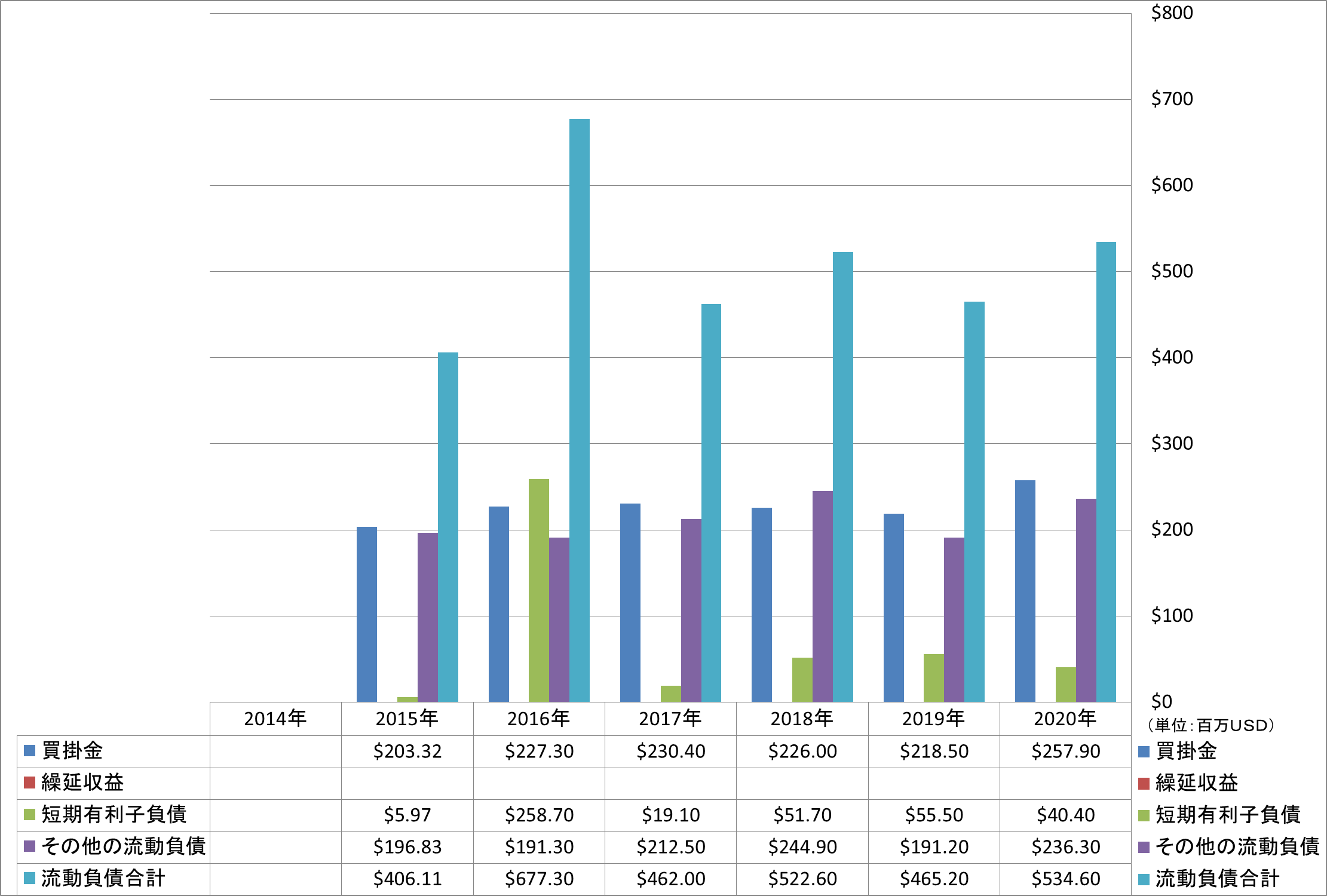
Task: Click the $700 axis label
Action: 1172,99
